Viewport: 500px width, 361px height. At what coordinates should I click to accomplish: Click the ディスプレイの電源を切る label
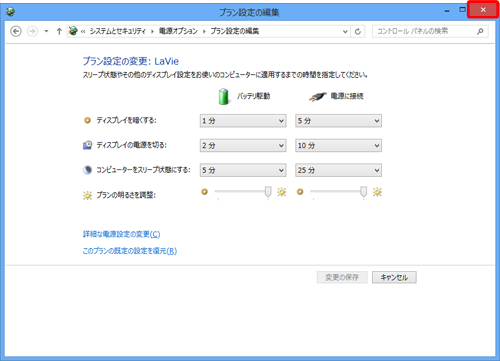131,145
